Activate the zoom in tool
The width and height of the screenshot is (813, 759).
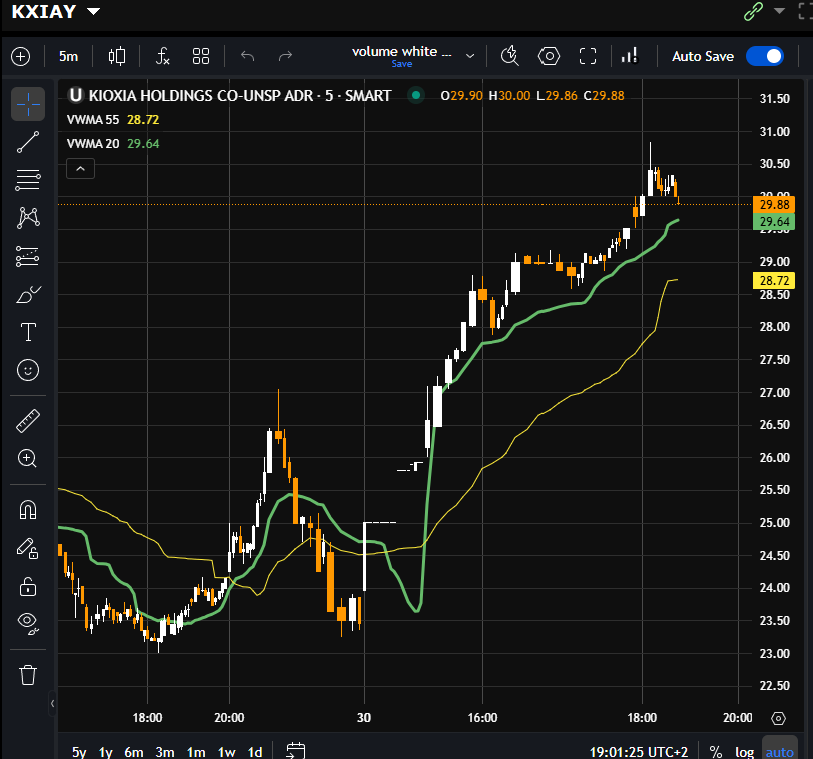27,459
